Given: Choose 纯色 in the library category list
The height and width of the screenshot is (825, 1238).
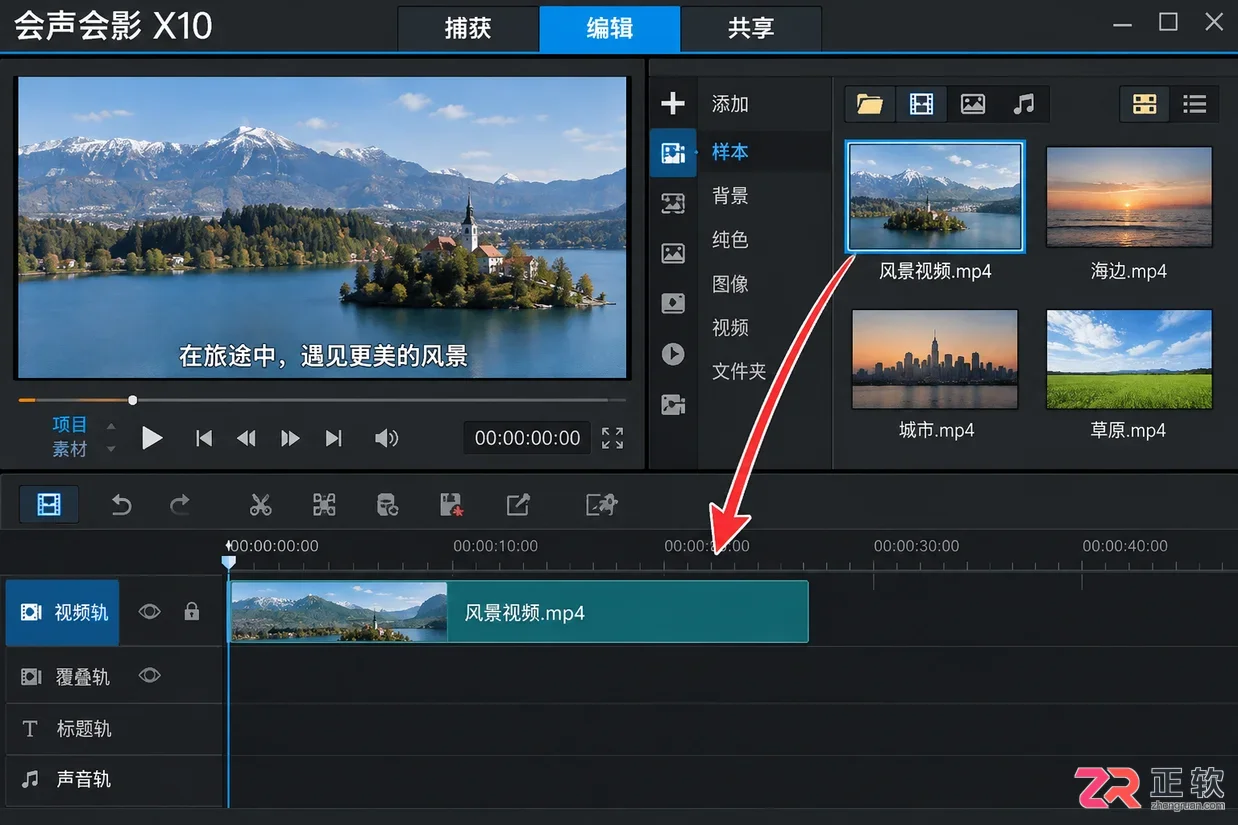Looking at the screenshot, I should [x=730, y=240].
